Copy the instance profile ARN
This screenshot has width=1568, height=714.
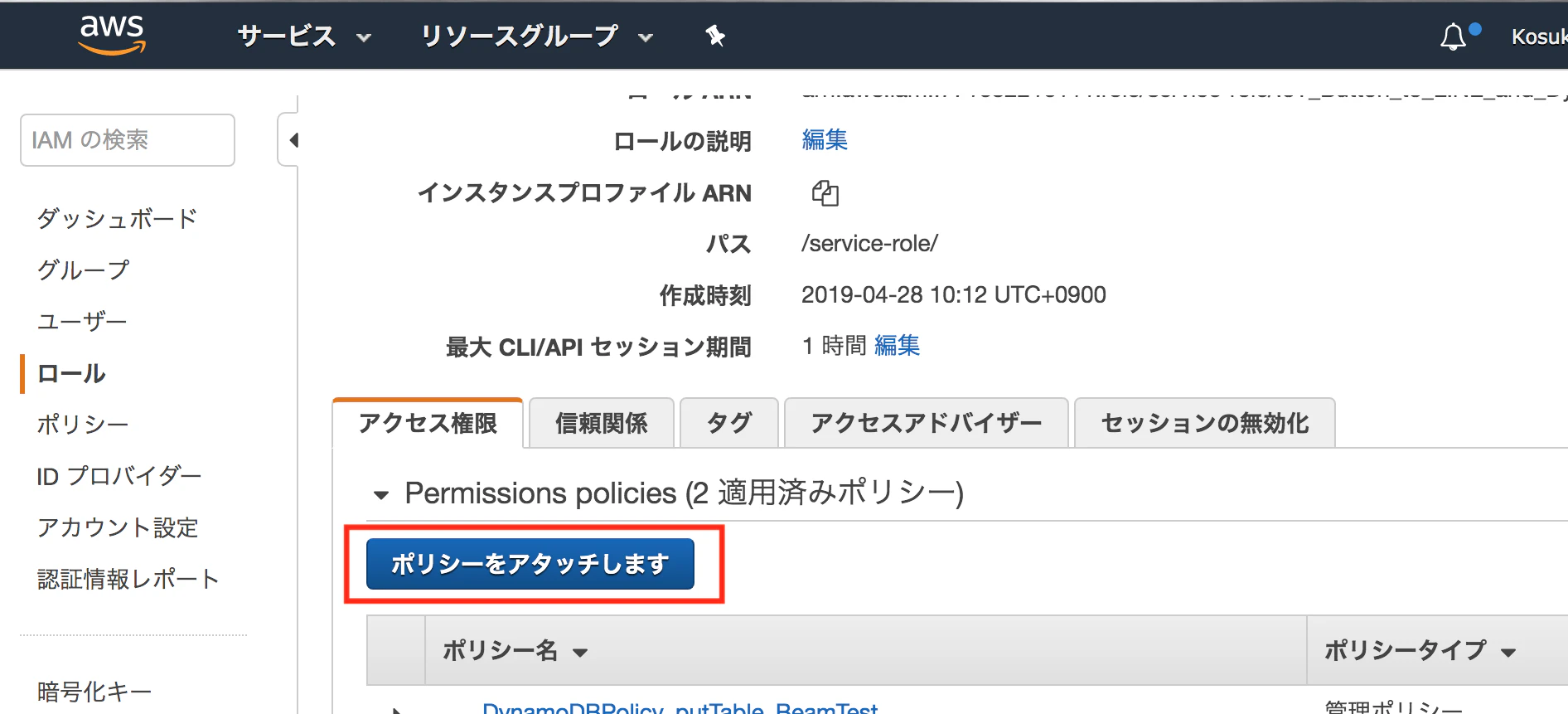click(x=825, y=192)
